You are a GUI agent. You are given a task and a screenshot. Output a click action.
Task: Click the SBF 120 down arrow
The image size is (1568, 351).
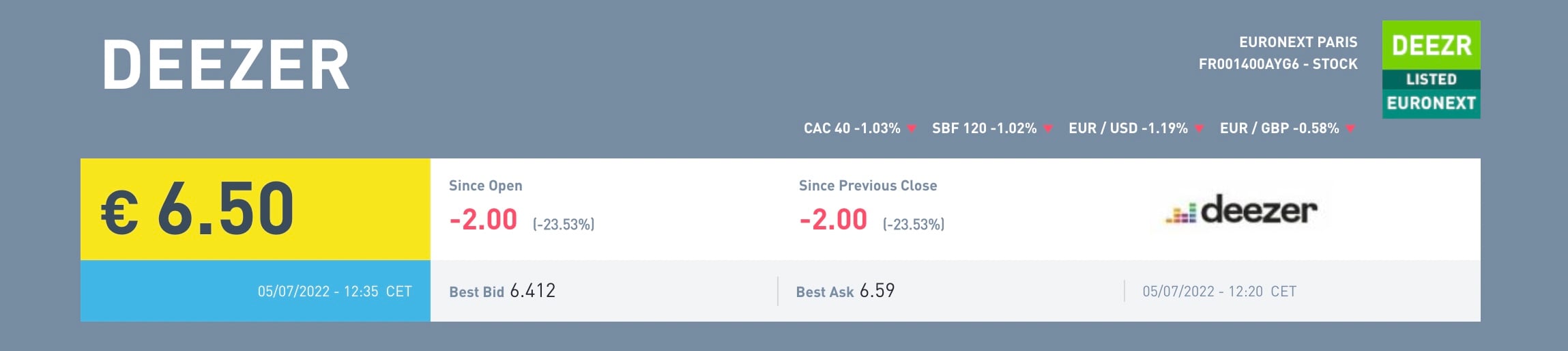(1047, 128)
